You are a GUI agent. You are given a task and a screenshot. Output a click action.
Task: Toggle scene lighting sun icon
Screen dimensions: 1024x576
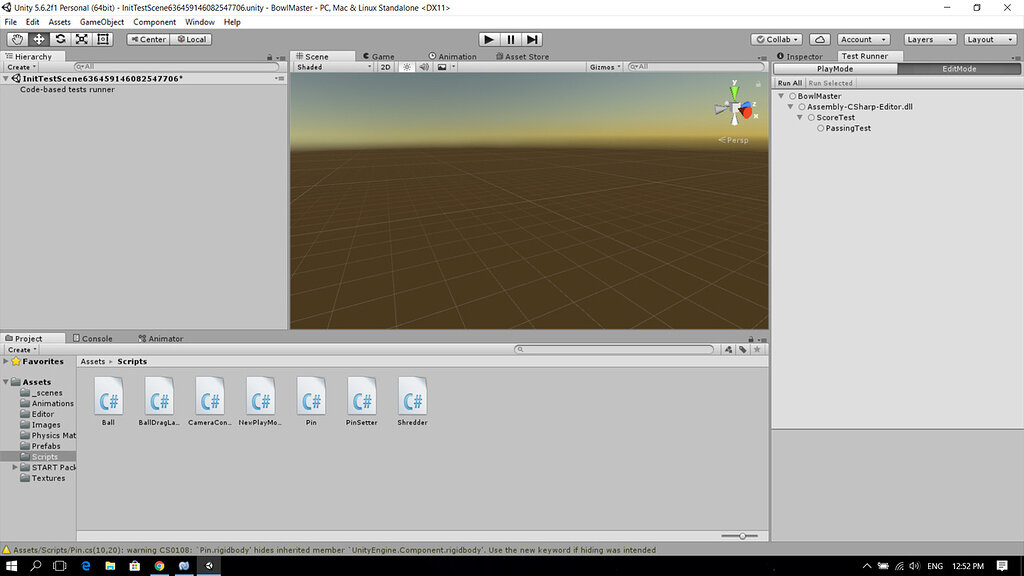pyautogui.click(x=407, y=67)
